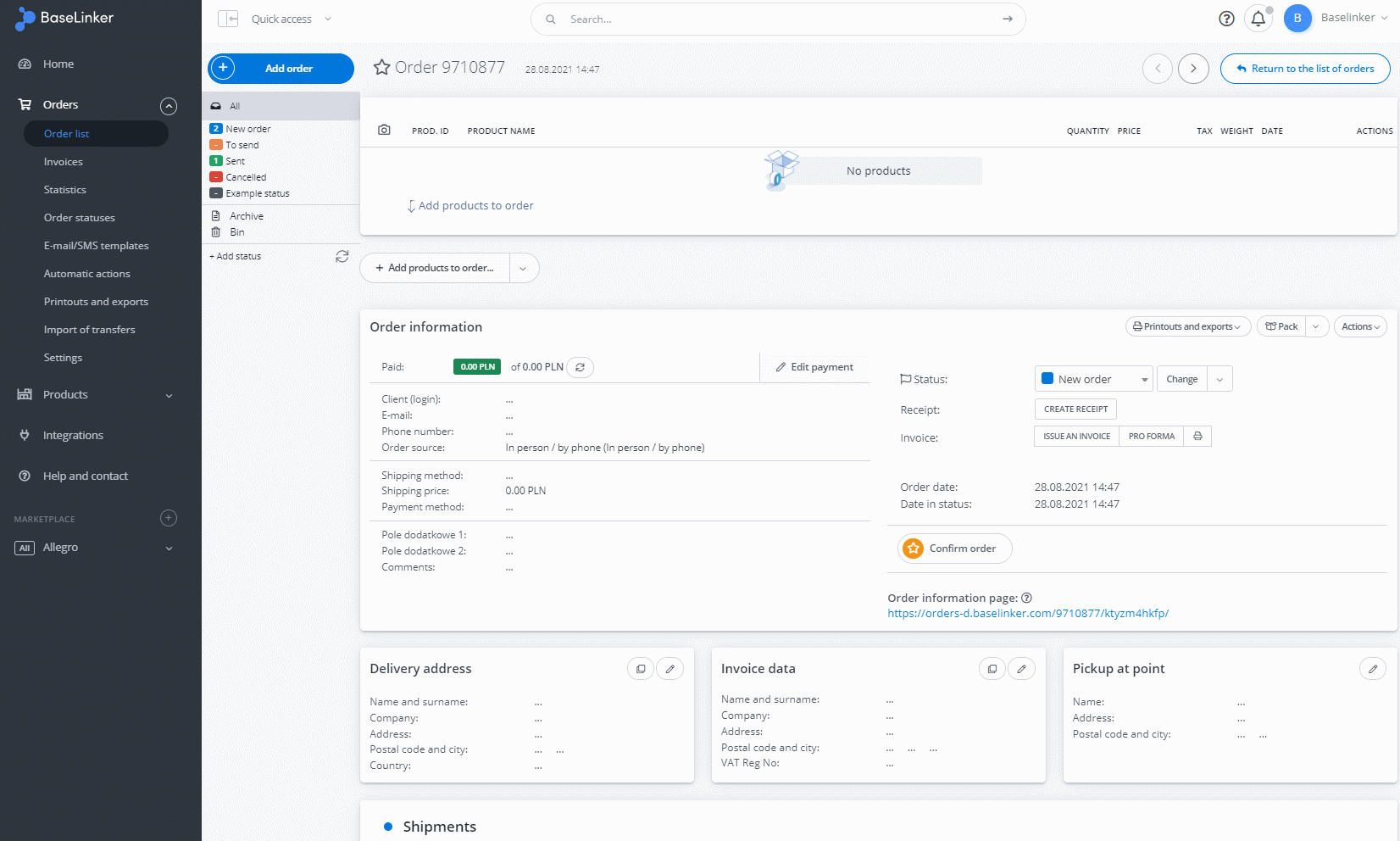Edit Pickup at point pencil icon
The width and height of the screenshot is (1400, 841).
[1373, 669]
